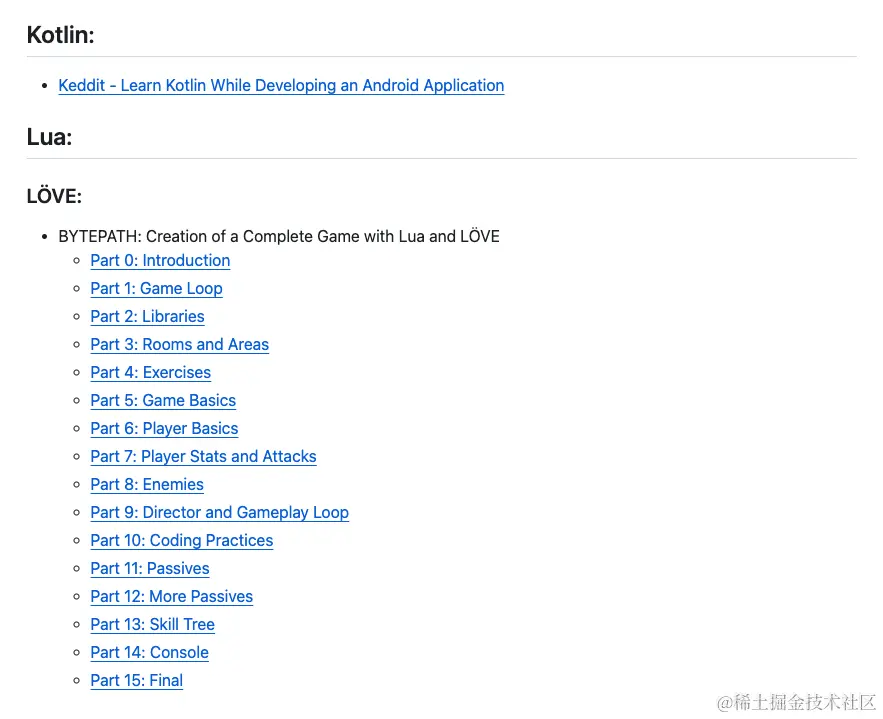Open Part 9: Director and Gameplay Loop

(220, 512)
